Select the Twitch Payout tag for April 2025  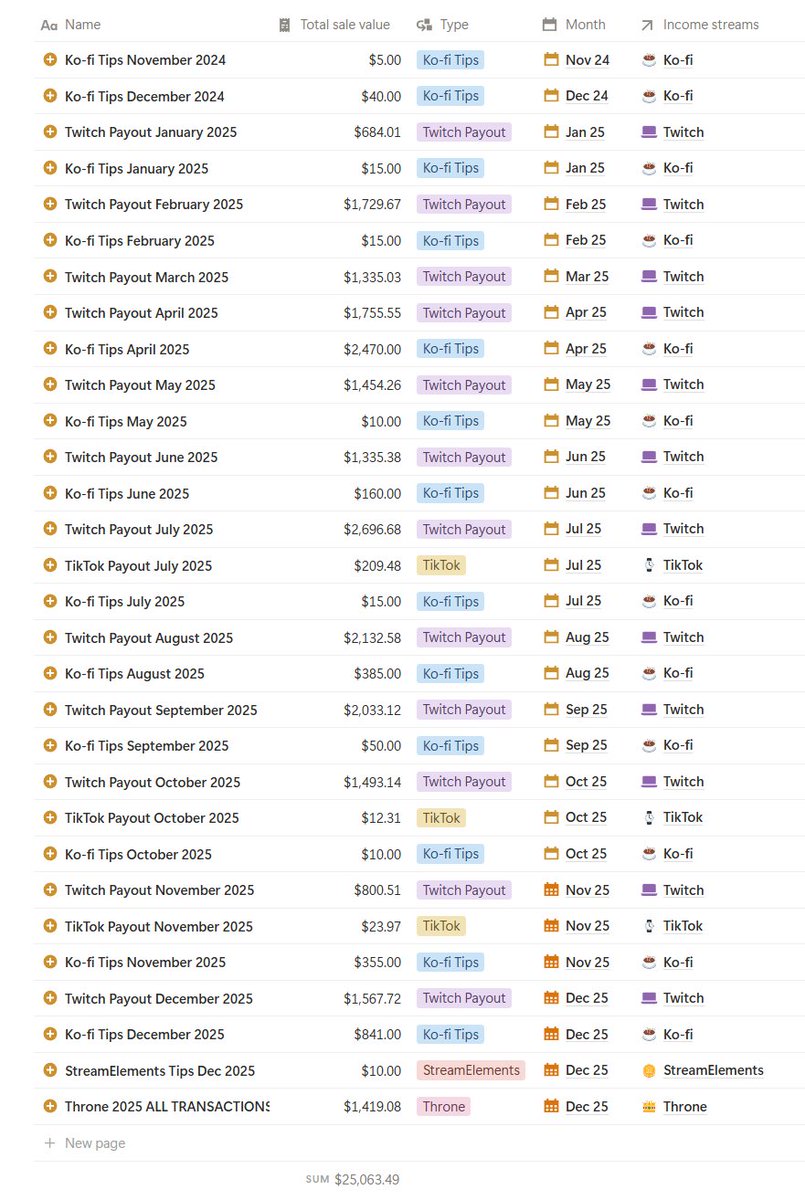click(x=464, y=312)
